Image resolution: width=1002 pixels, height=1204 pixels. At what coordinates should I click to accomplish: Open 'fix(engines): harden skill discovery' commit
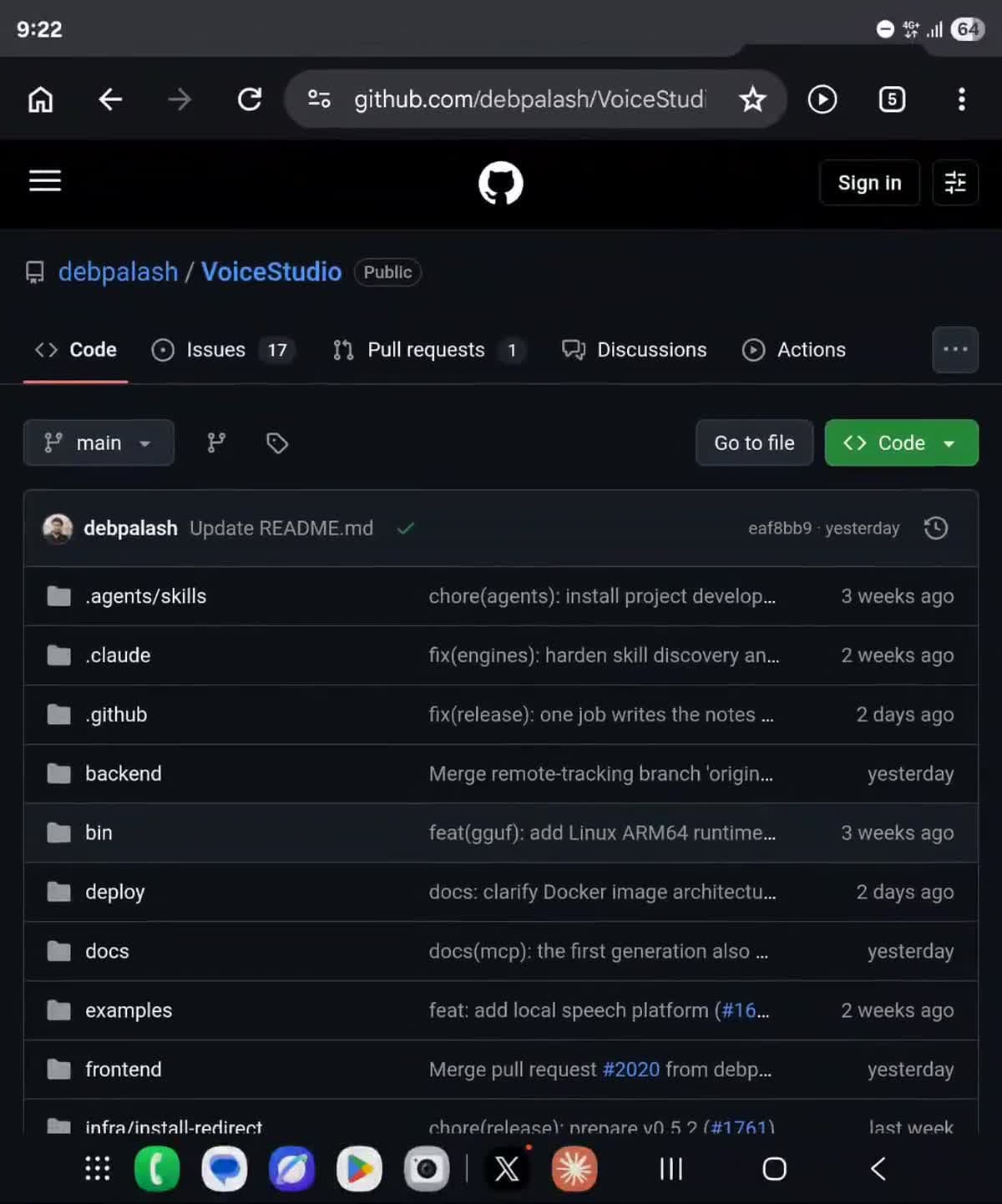point(604,655)
